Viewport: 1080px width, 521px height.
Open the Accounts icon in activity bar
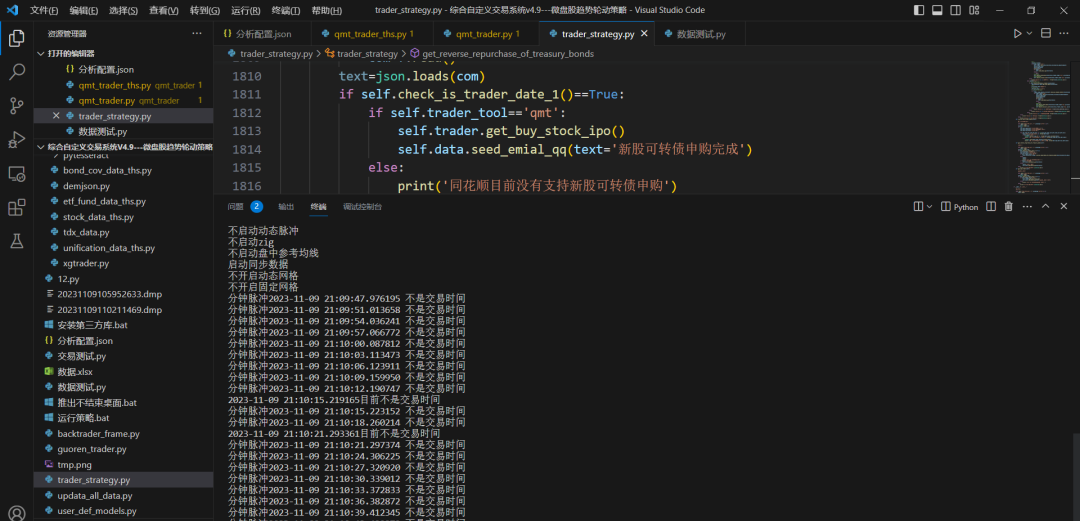17,513
